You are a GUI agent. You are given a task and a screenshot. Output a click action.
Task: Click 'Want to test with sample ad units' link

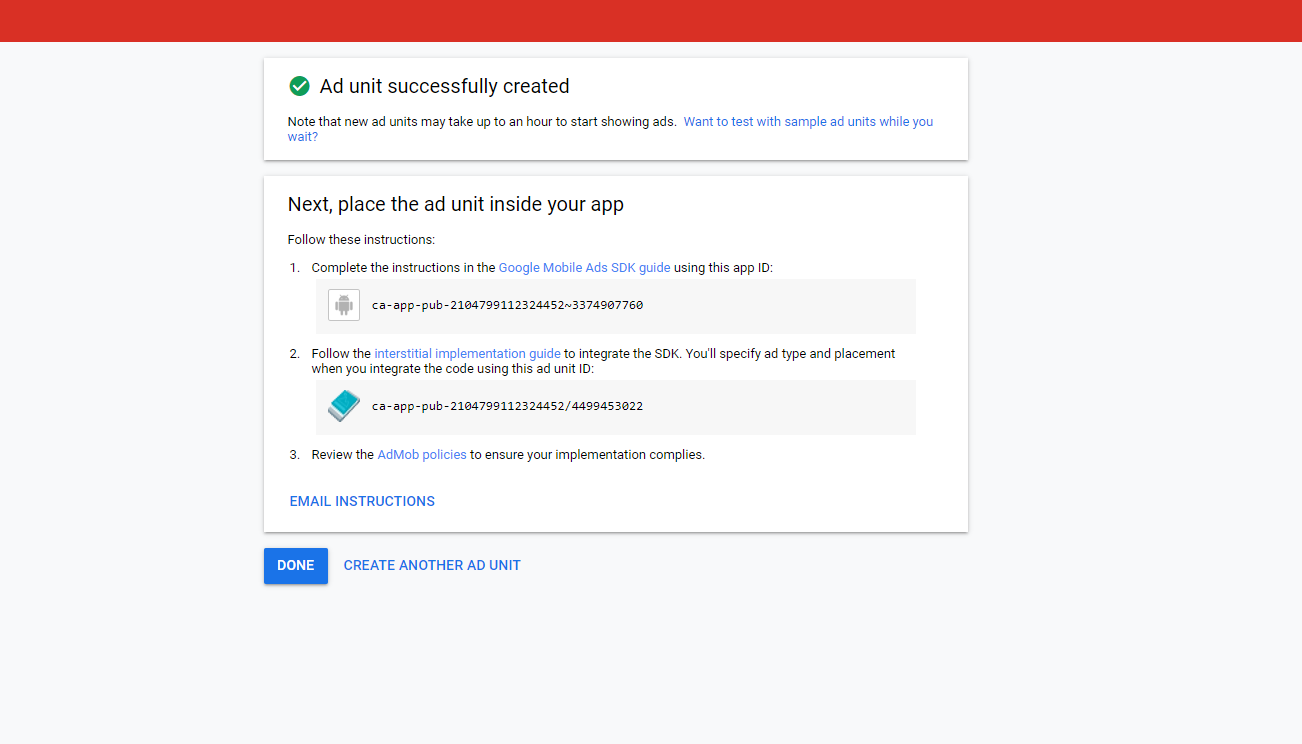808,121
